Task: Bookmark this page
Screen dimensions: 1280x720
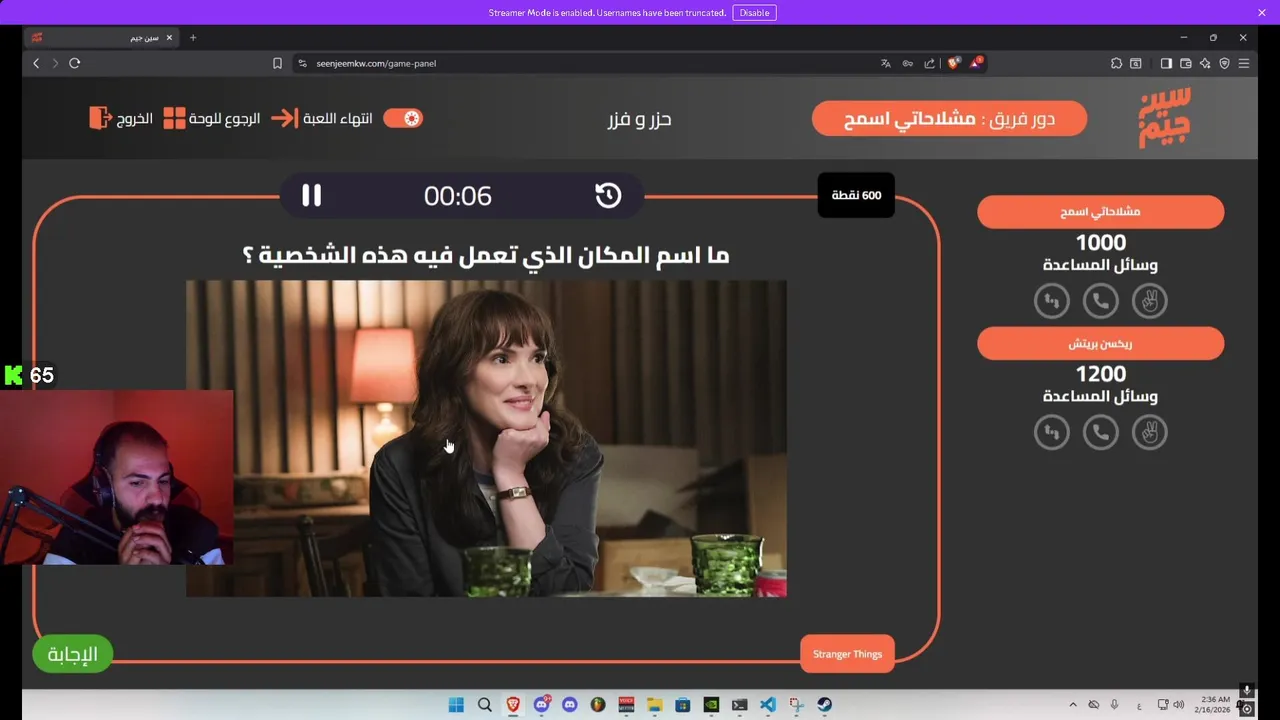Action: point(277,63)
